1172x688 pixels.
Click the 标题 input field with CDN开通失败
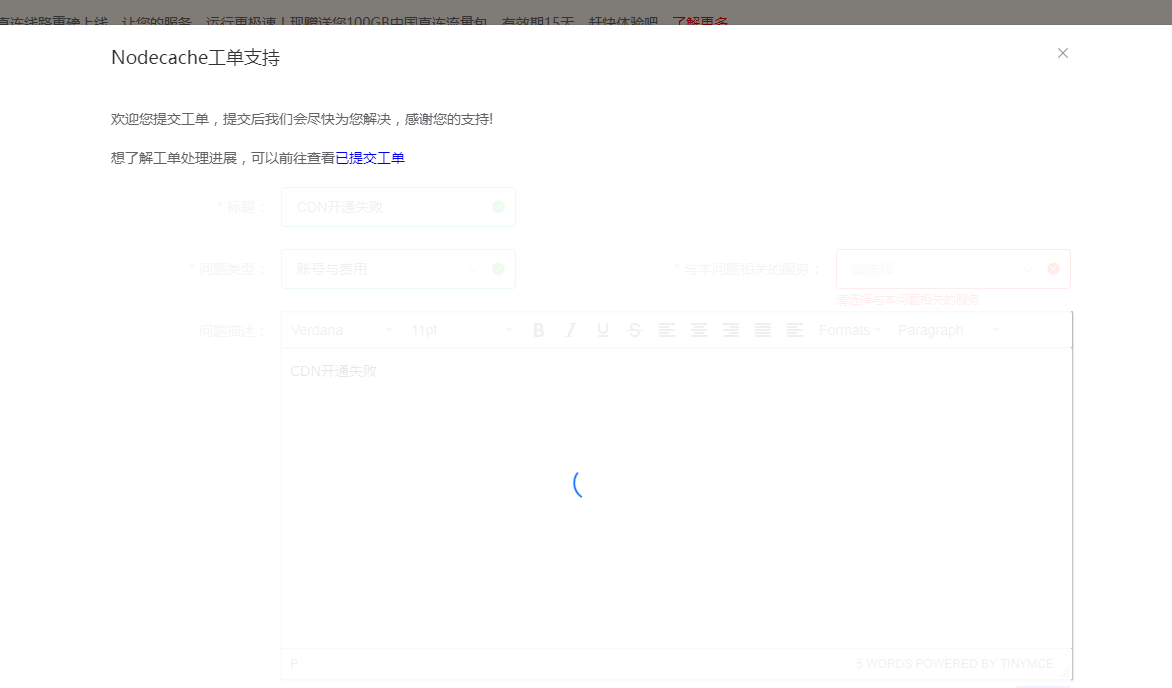398,207
